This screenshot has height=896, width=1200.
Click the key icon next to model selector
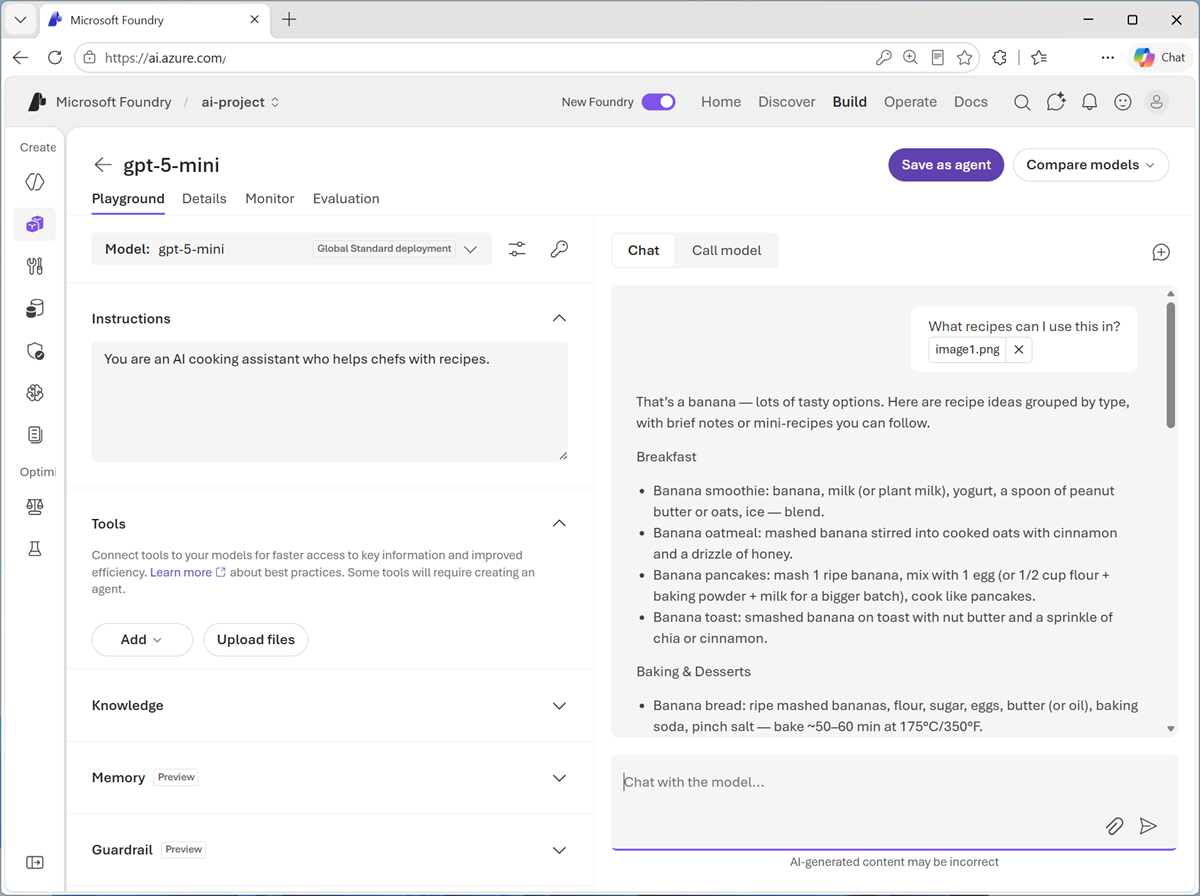click(x=559, y=249)
